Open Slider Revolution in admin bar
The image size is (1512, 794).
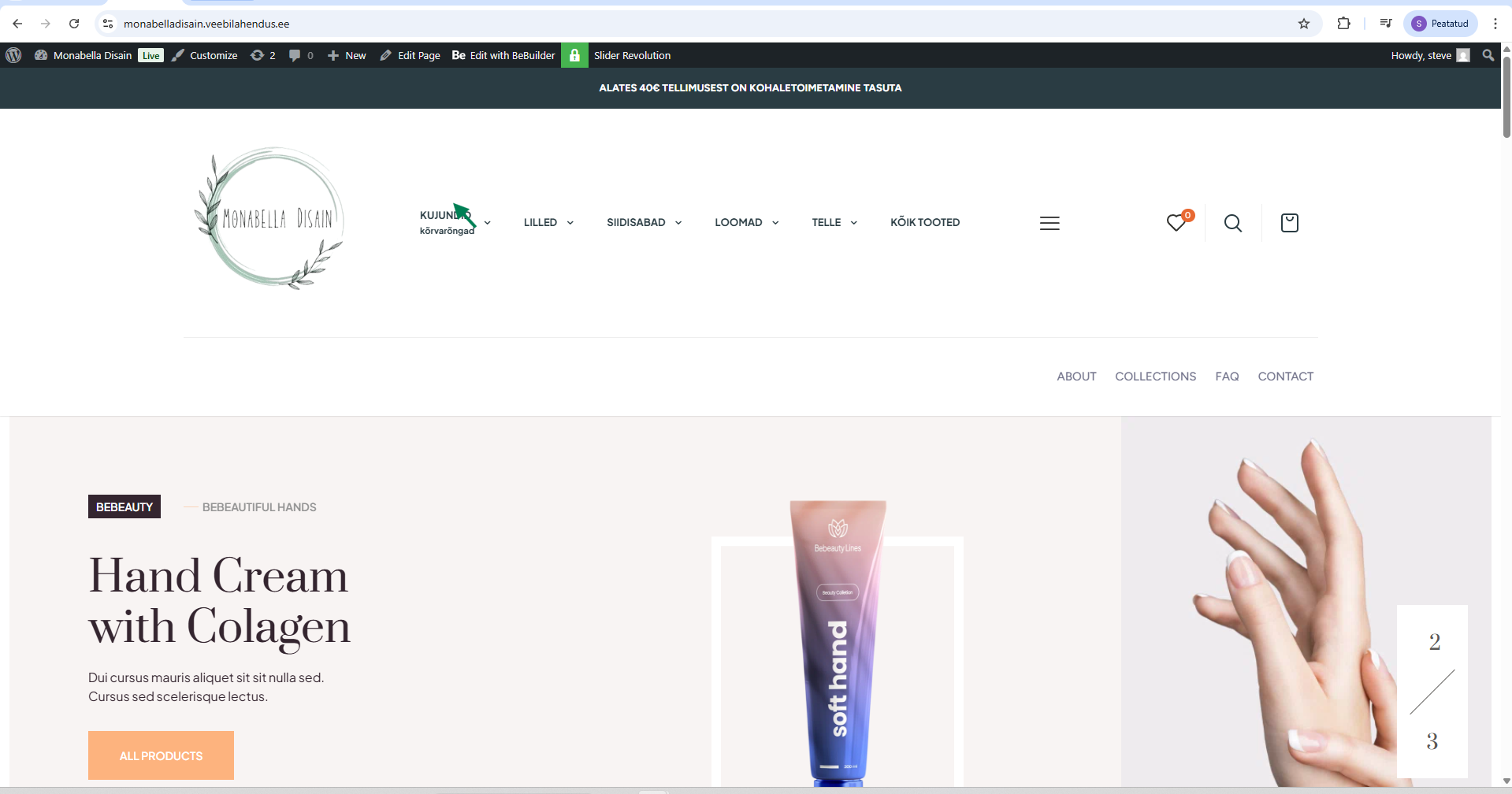(x=632, y=55)
